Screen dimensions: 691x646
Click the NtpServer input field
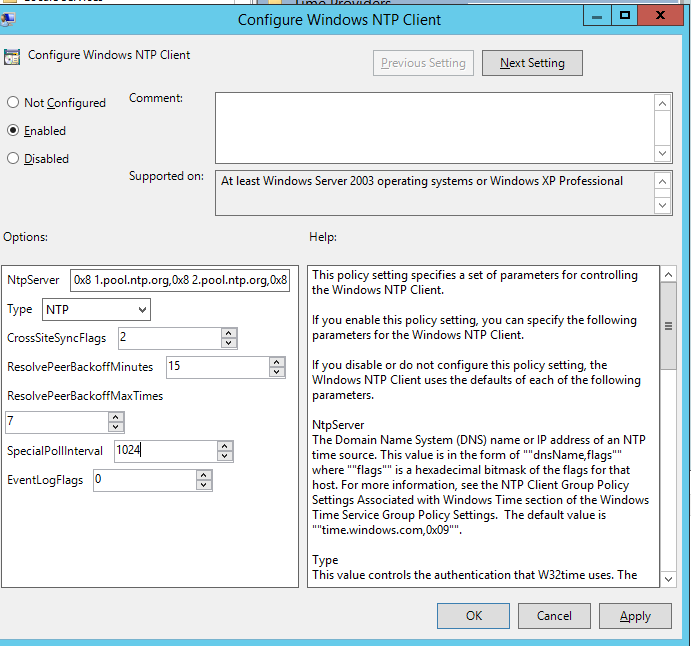click(x=180, y=280)
